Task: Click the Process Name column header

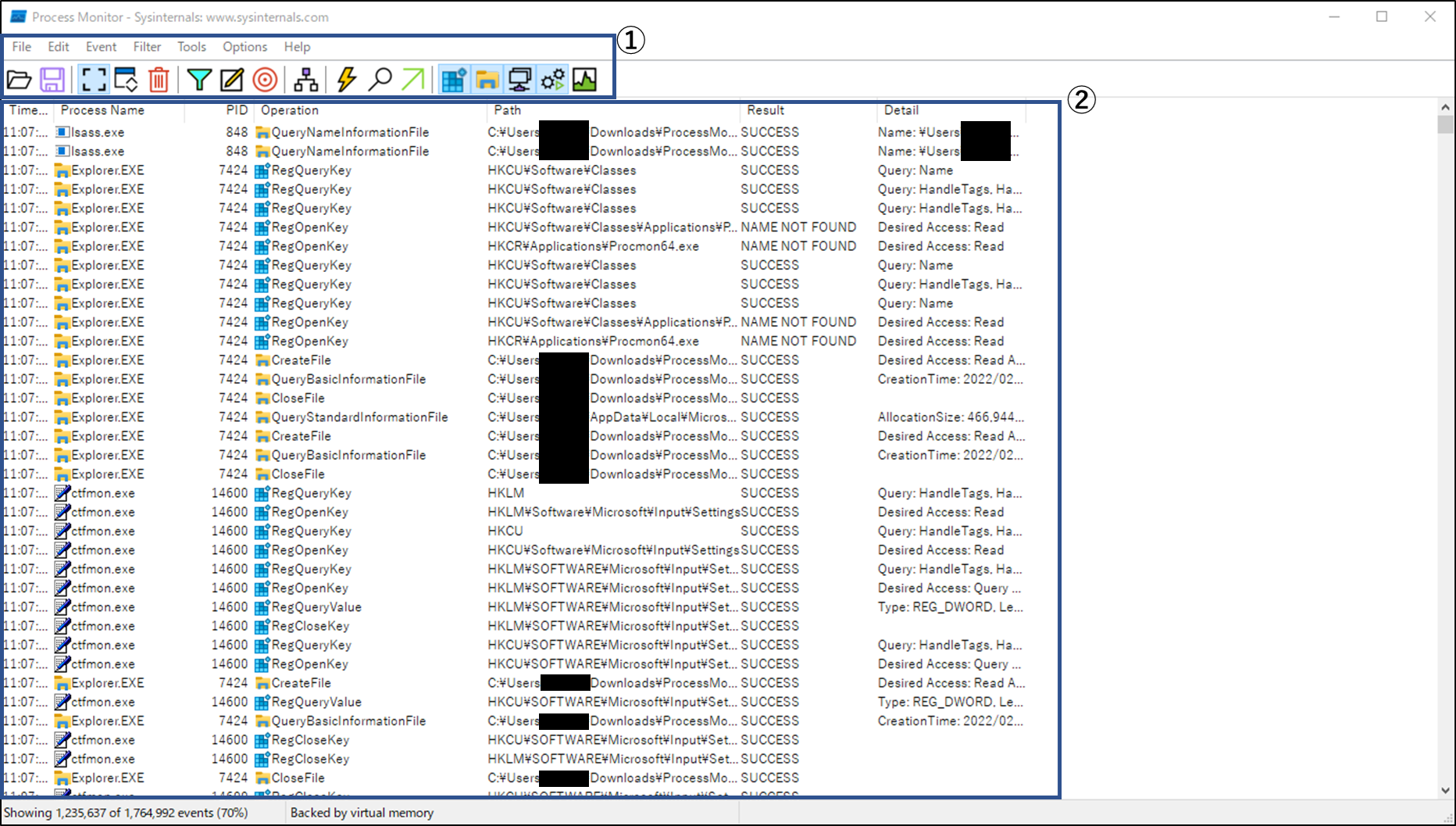Action: click(x=102, y=110)
